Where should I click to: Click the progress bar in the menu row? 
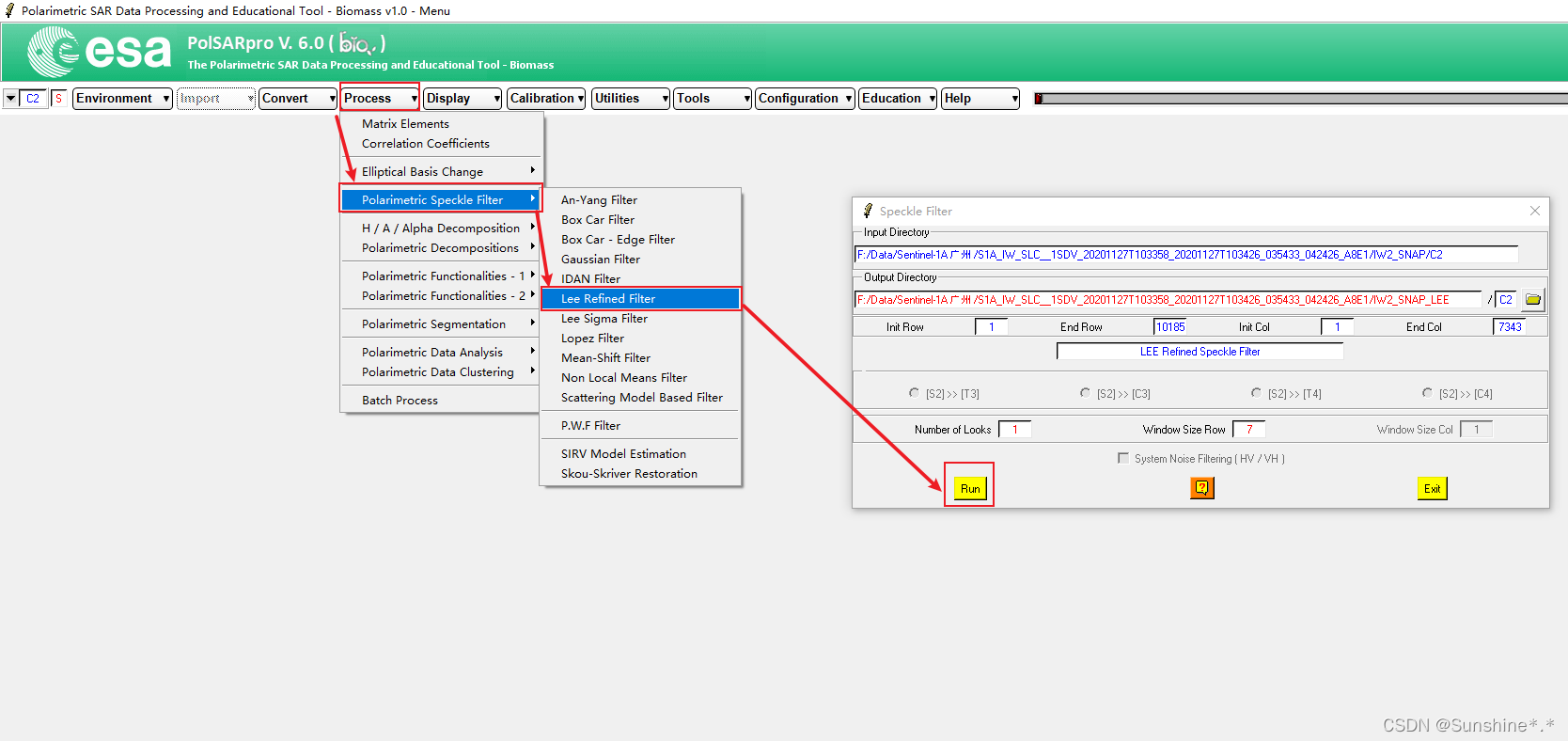click(x=1301, y=98)
